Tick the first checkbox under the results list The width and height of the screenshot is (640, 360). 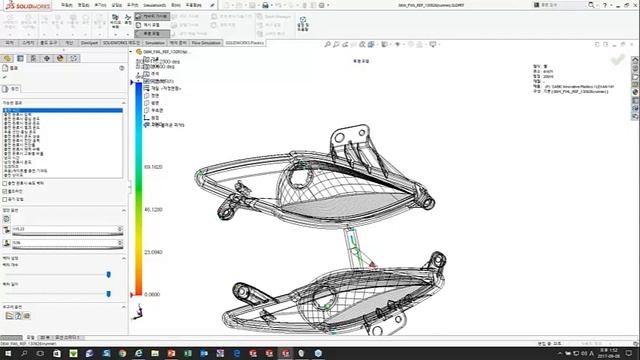5,184
